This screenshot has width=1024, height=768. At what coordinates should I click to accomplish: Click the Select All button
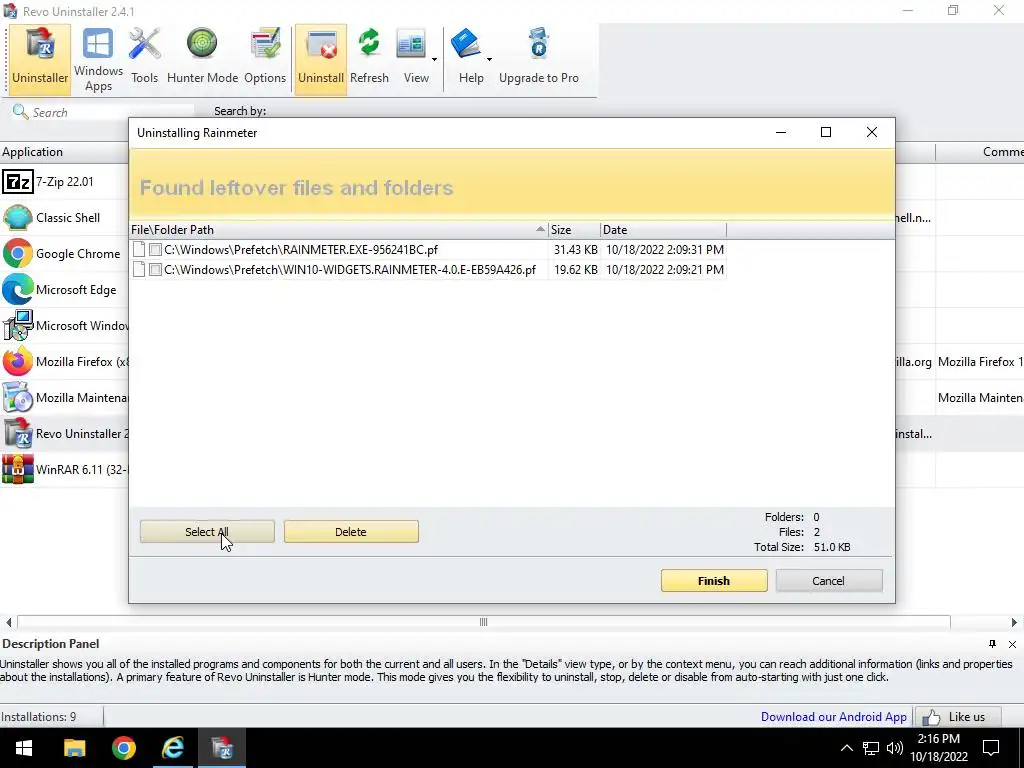point(207,532)
